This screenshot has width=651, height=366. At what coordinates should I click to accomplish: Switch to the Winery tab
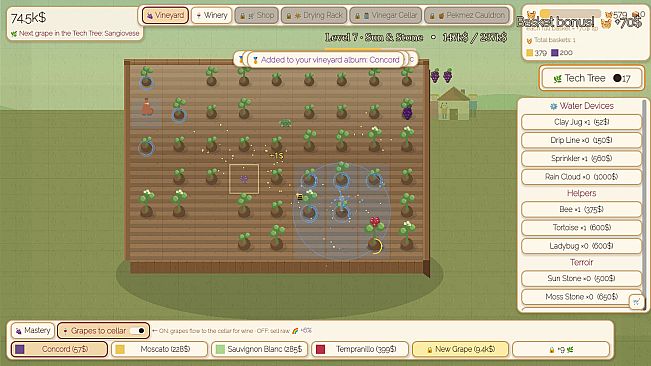coord(212,15)
